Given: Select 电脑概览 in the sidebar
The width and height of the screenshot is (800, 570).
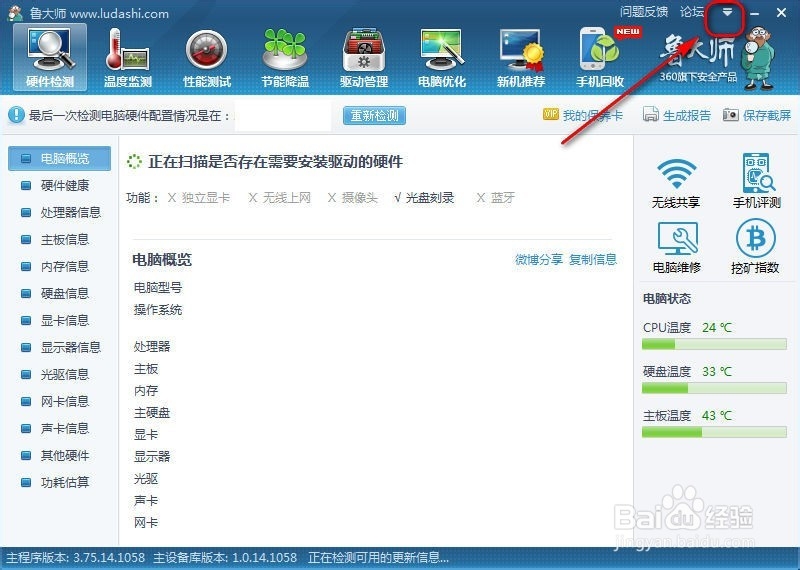Looking at the screenshot, I should pos(59,159).
